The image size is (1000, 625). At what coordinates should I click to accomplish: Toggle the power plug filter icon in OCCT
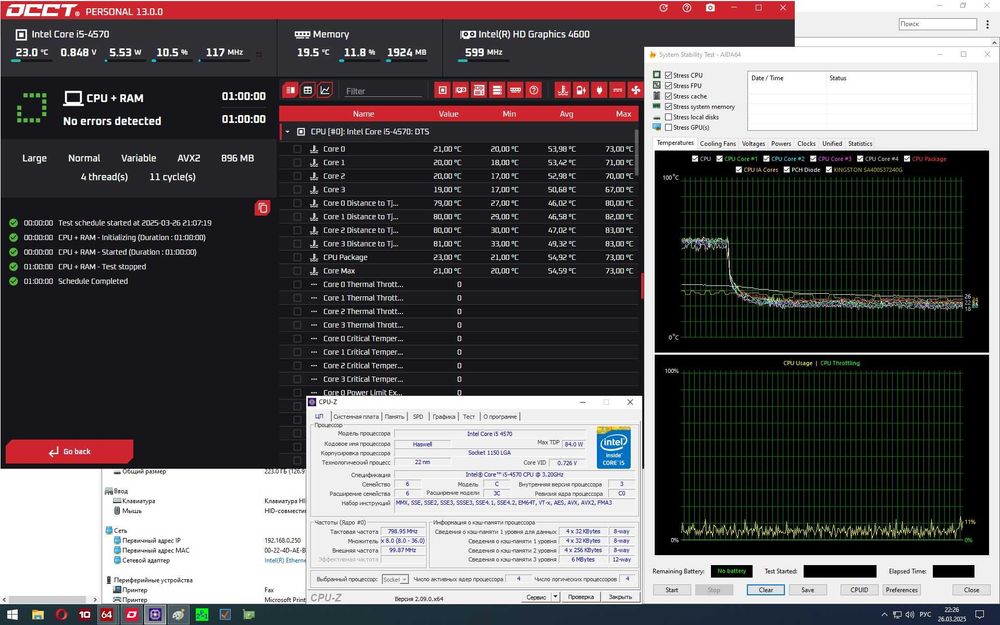[599, 90]
